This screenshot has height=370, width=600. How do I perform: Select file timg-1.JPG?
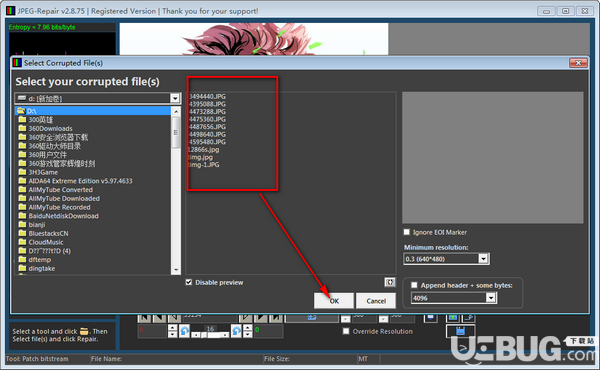tap(204, 165)
